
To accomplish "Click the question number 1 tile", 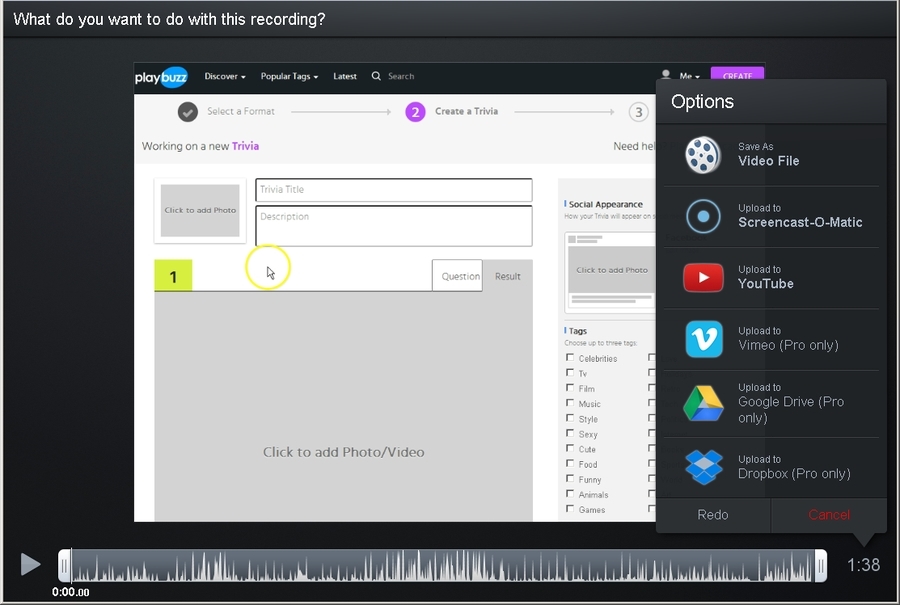I will click(x=173, y=276).
